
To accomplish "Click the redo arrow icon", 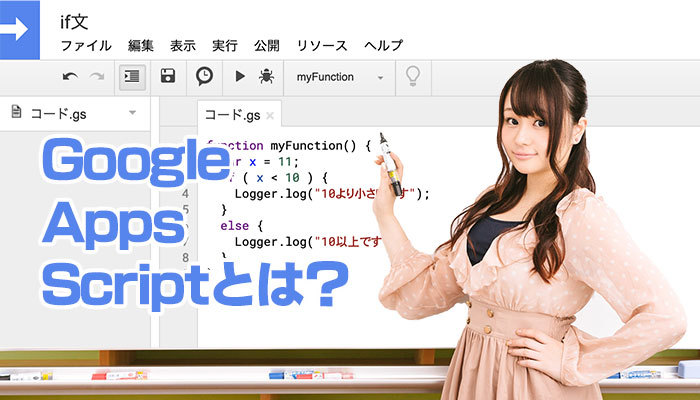I will [x=96, y=76].
